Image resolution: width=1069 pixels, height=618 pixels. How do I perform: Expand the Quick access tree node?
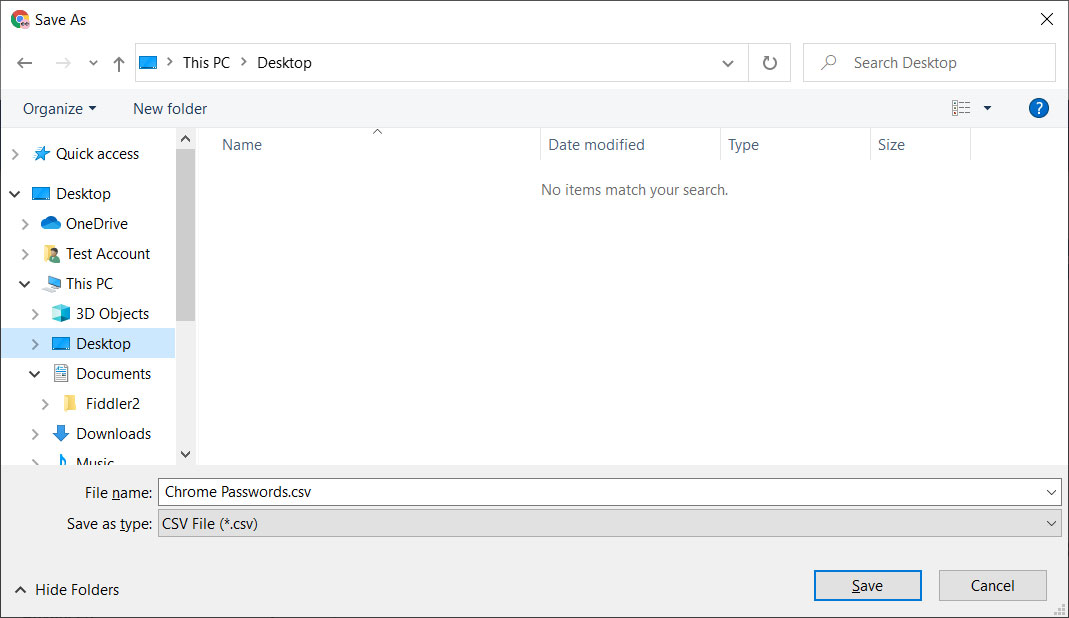coord(15,154)
